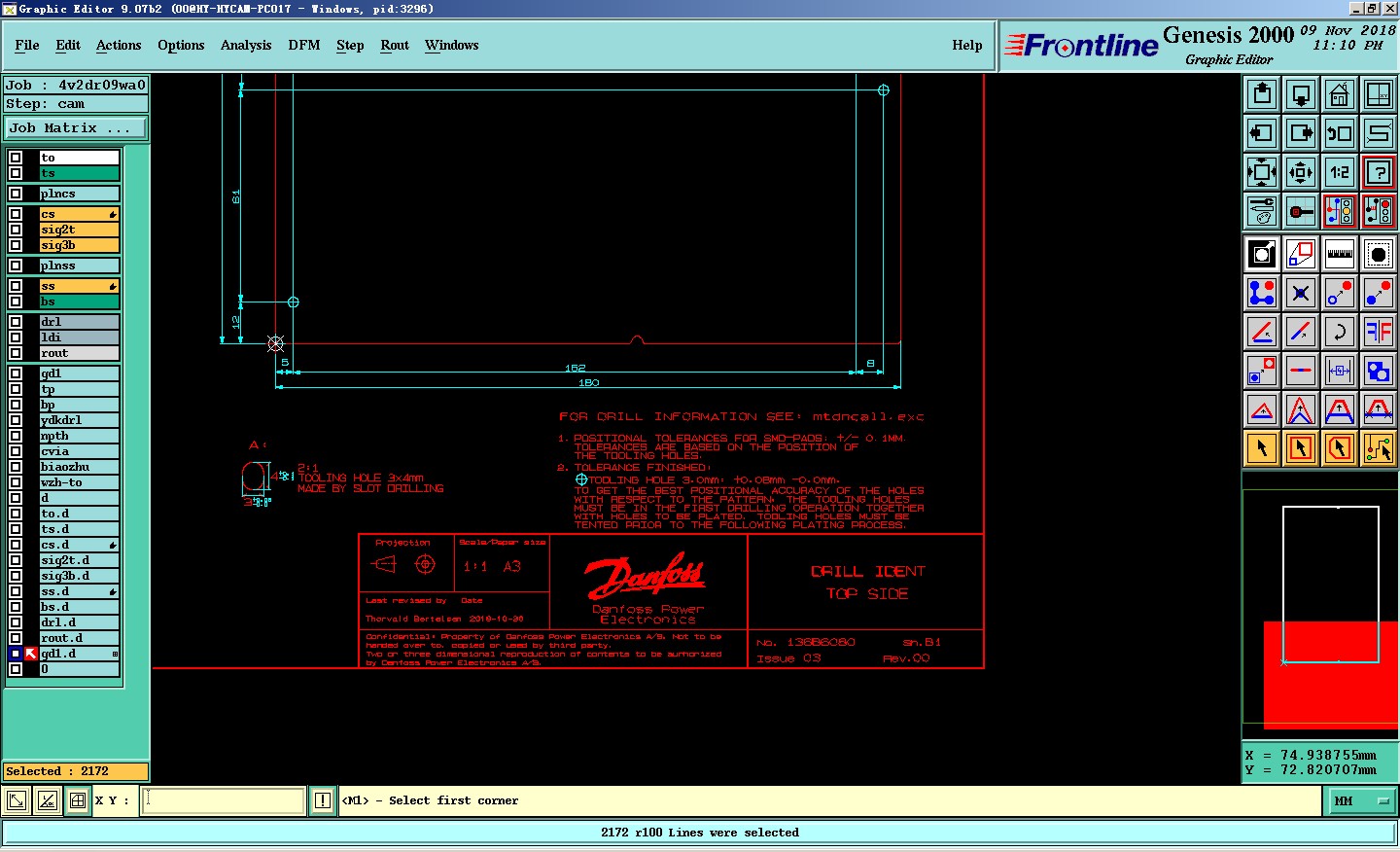Select the cvia layer row
Image resolution: width=1400 pixels, height=852 pixels.
tap(79, 451)
